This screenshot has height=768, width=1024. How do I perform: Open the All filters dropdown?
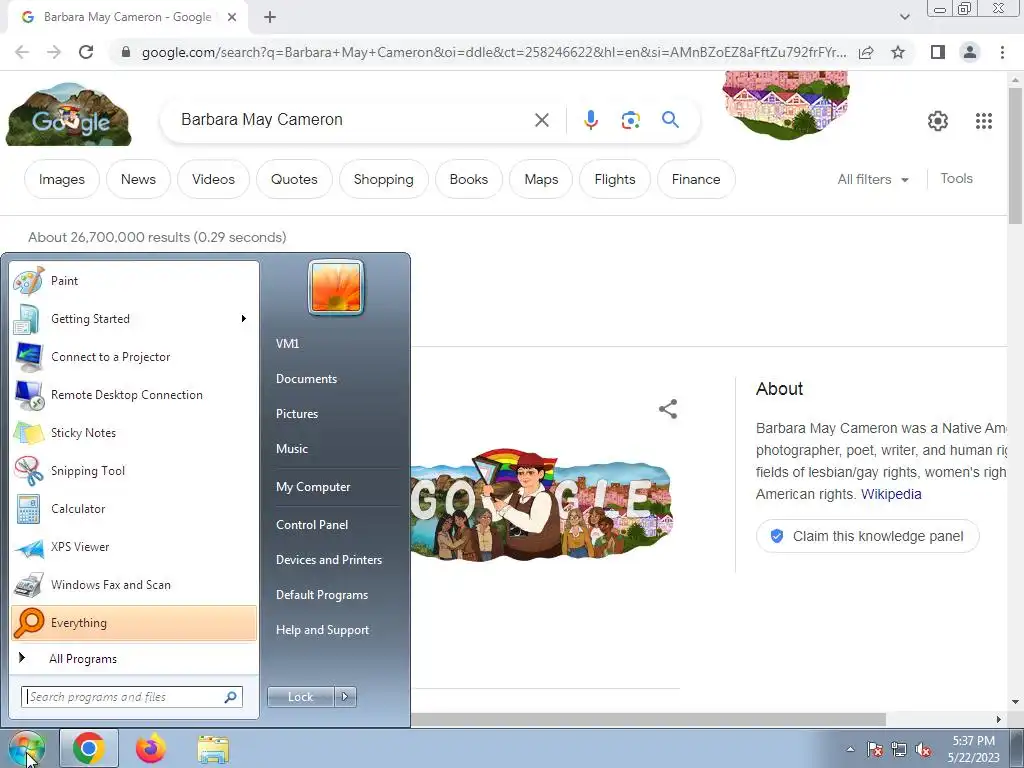click(x=873, y=179)
